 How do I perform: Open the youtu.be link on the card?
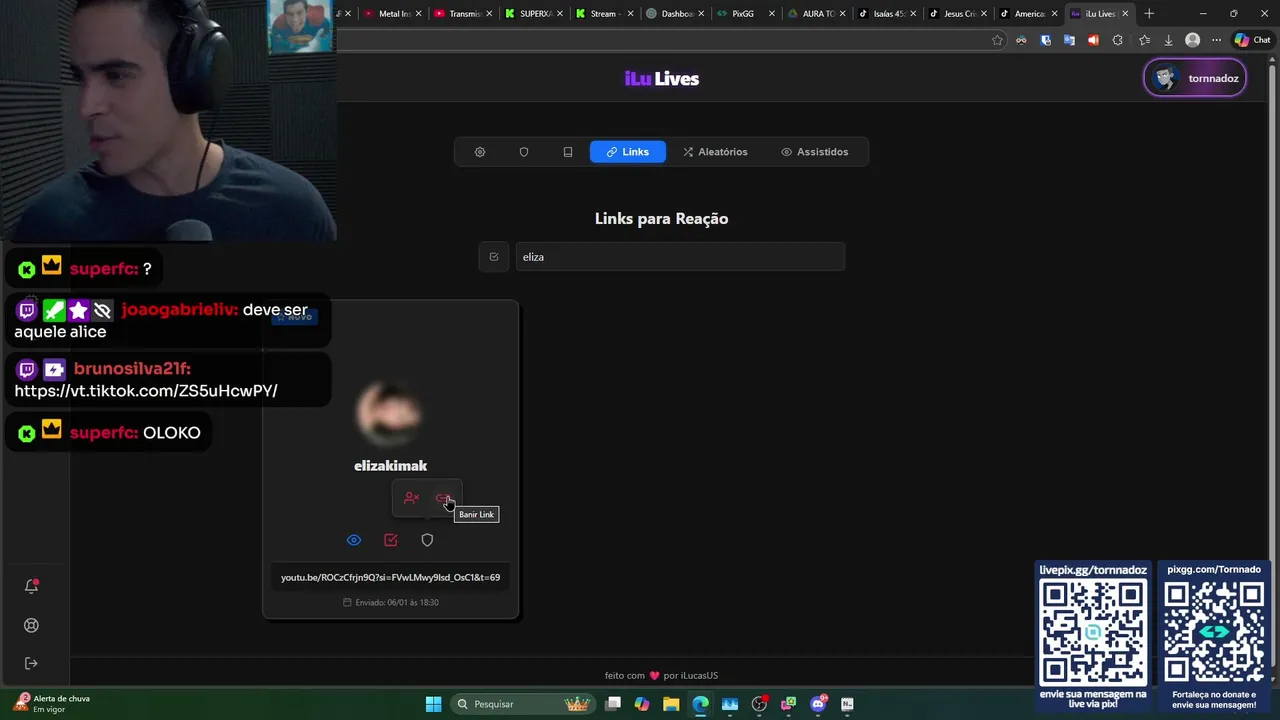[x=390, y=577]
